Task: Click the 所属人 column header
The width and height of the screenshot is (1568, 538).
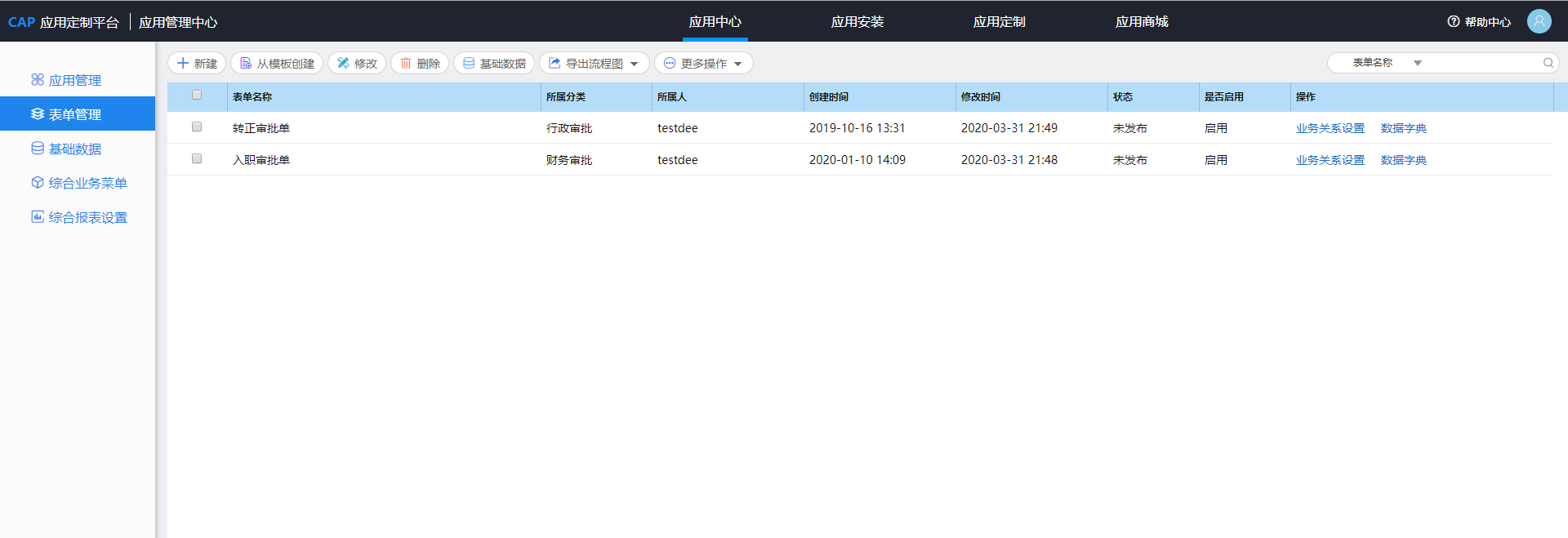Action: point(672,96)
